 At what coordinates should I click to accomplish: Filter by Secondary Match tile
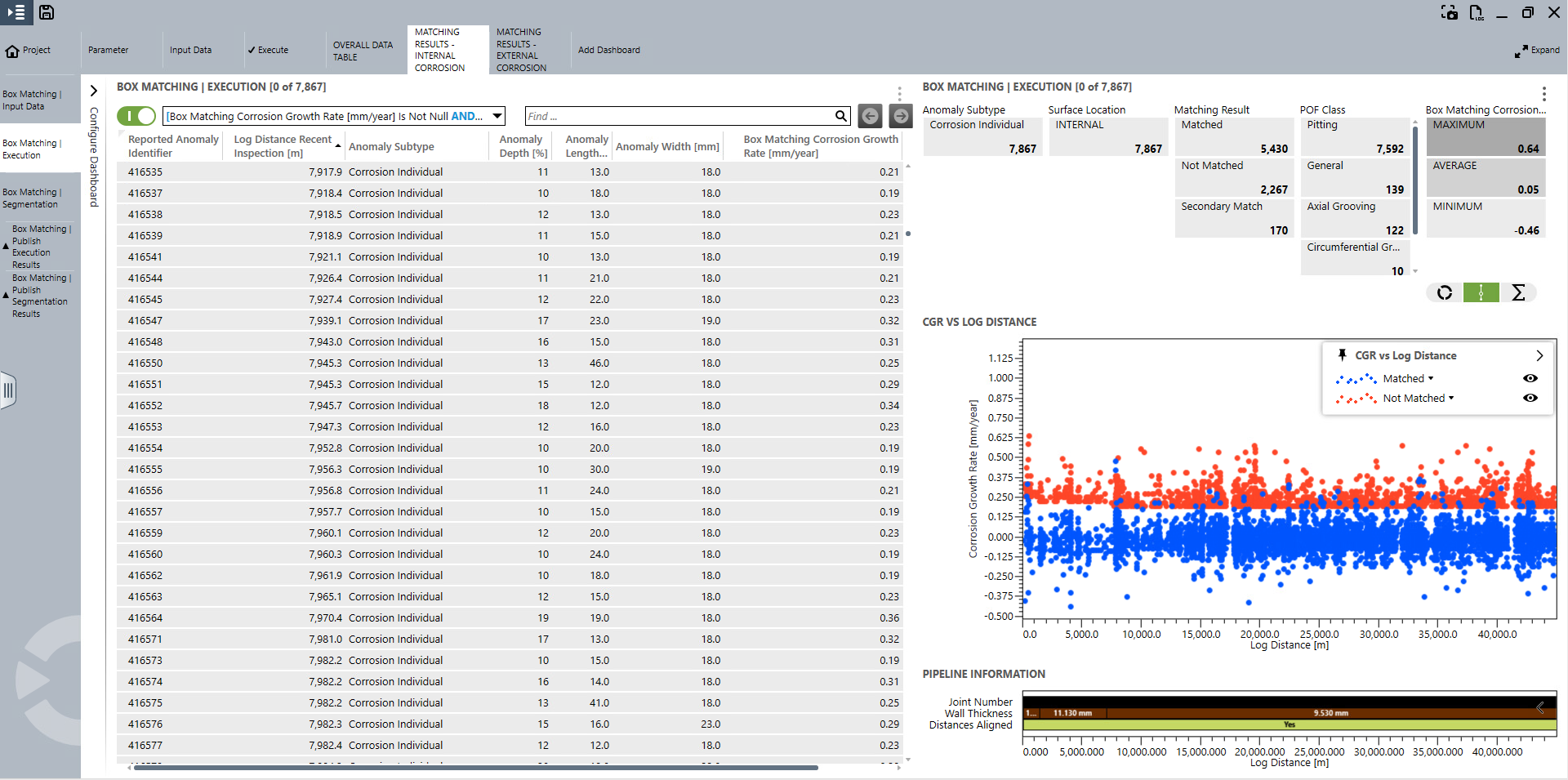pyautogui.click(x=1234, y=218)
